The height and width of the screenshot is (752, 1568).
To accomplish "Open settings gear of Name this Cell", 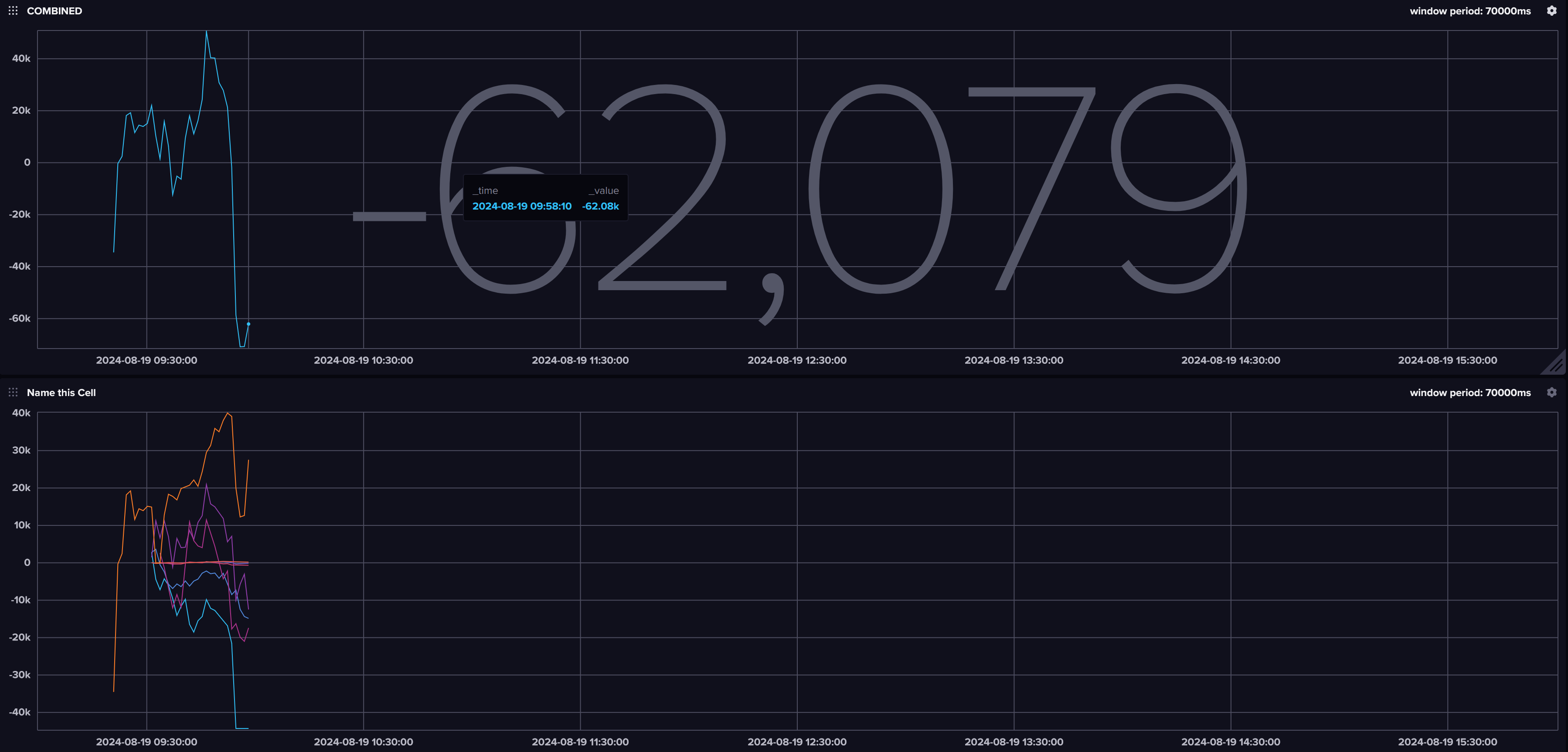I will (1551, 393).
